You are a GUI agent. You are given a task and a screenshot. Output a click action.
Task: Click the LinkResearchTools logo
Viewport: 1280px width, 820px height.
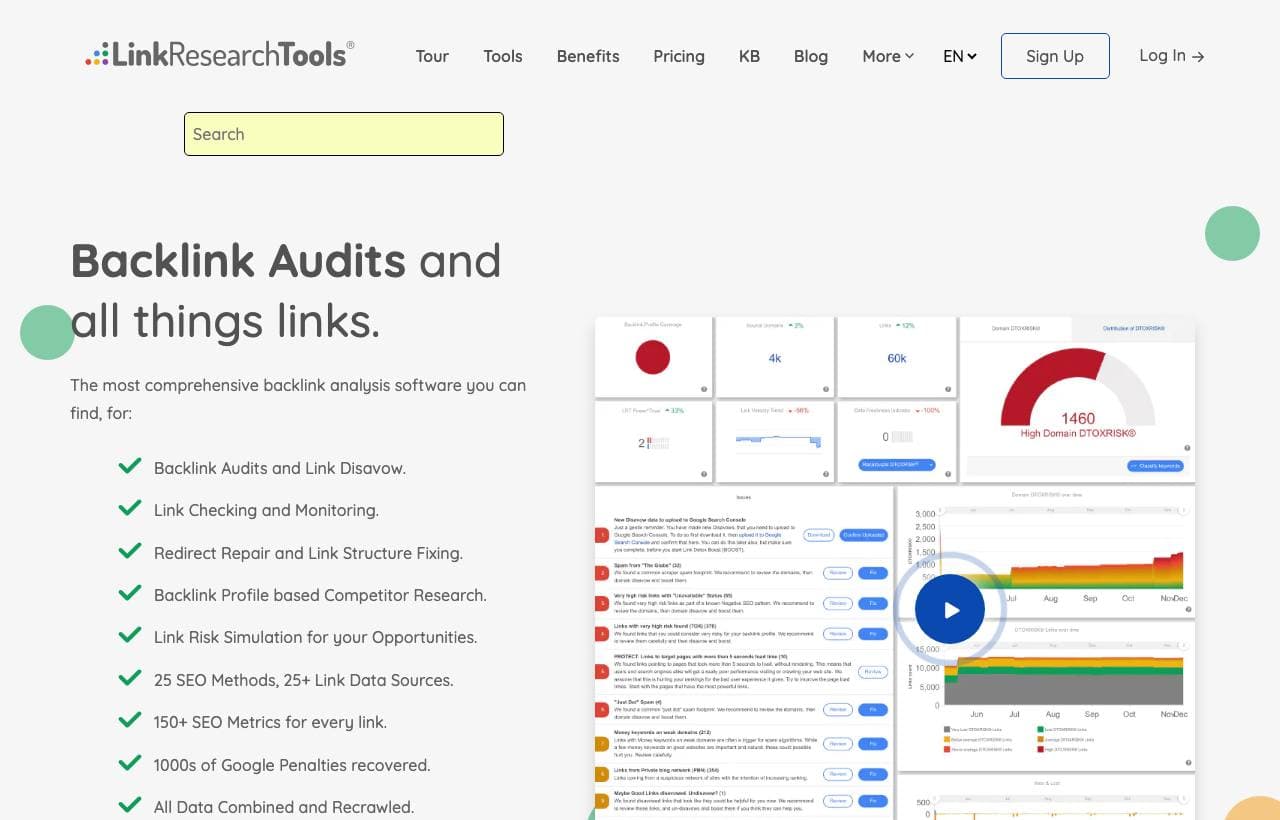[x=220, y=54]
